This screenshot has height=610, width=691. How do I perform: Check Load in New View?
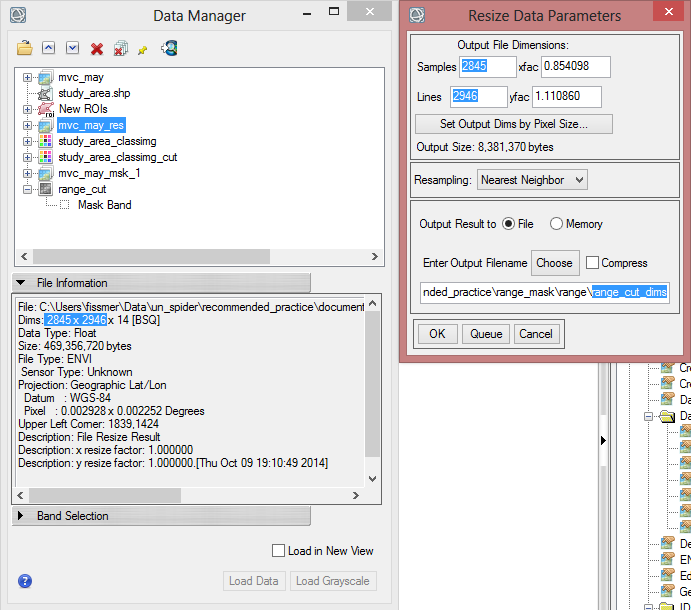[x=279, y=551]
